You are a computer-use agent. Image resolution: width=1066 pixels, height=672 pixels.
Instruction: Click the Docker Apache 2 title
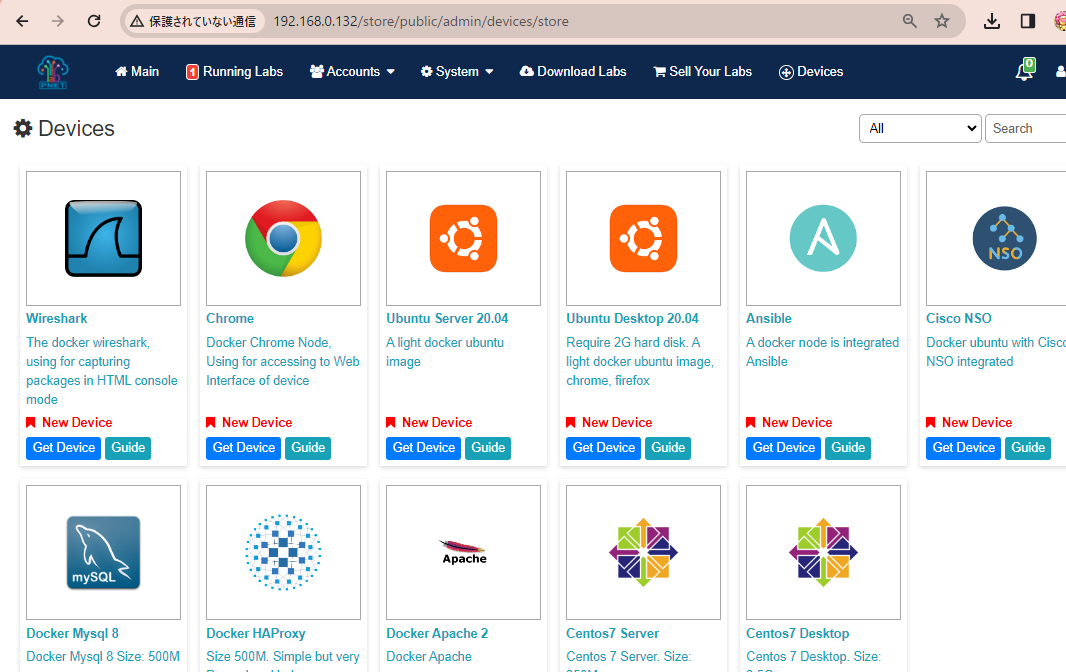pos(437,633)
